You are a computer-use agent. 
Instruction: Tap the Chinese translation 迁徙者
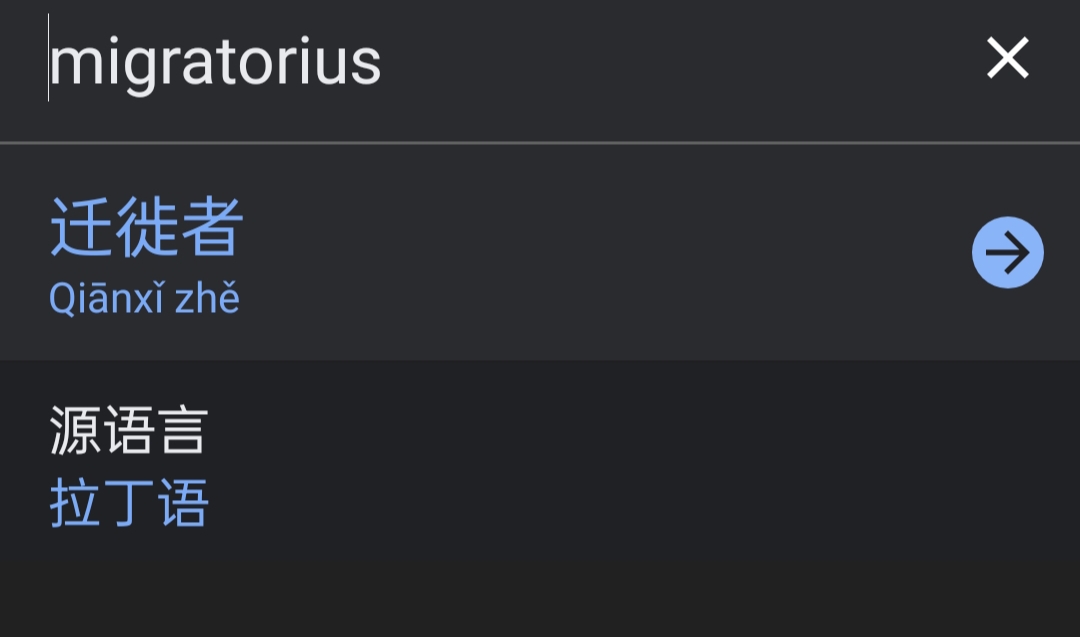147,228
